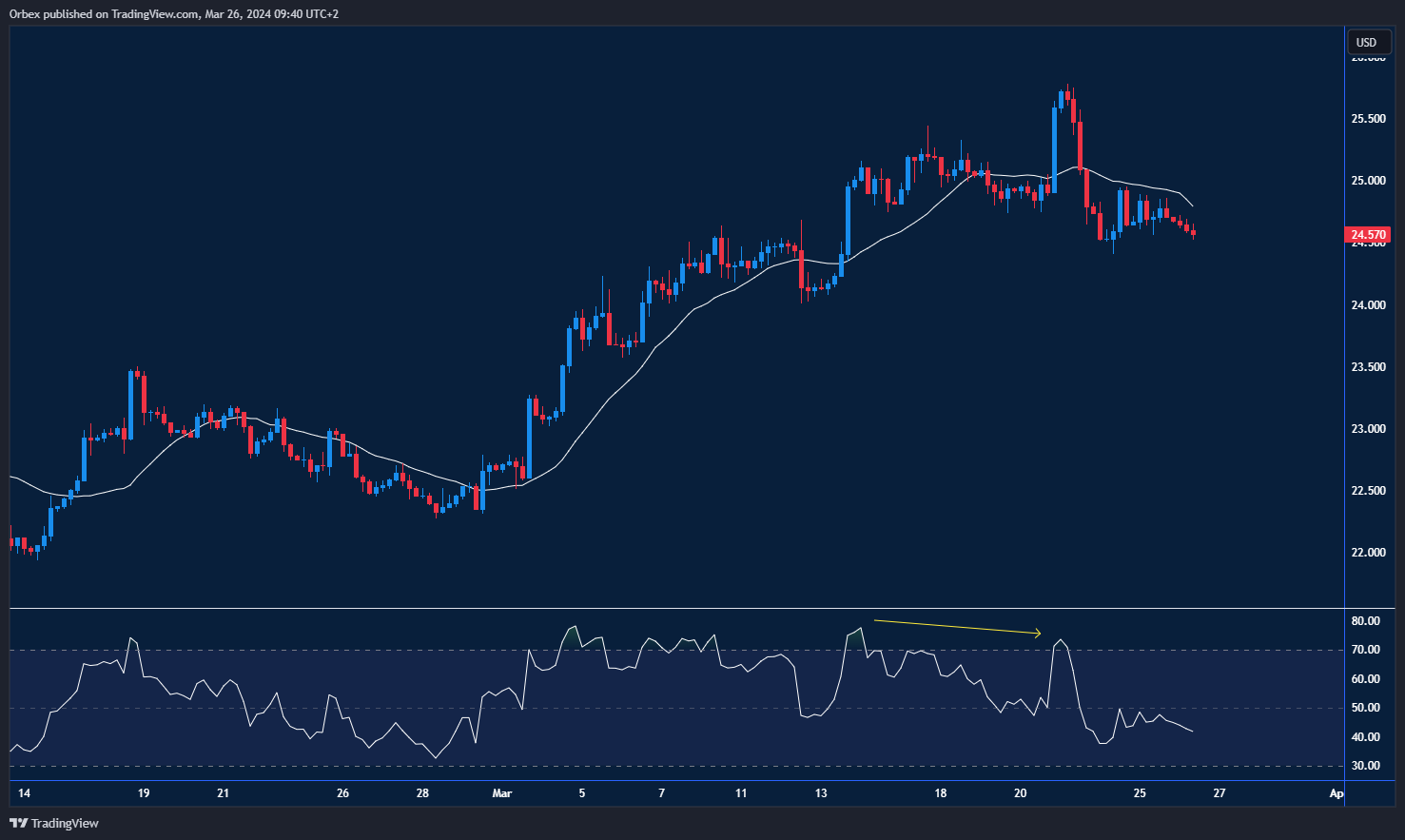Click date label 27 on time axis
1405x840 pixels.
(x=1220, y=793)
